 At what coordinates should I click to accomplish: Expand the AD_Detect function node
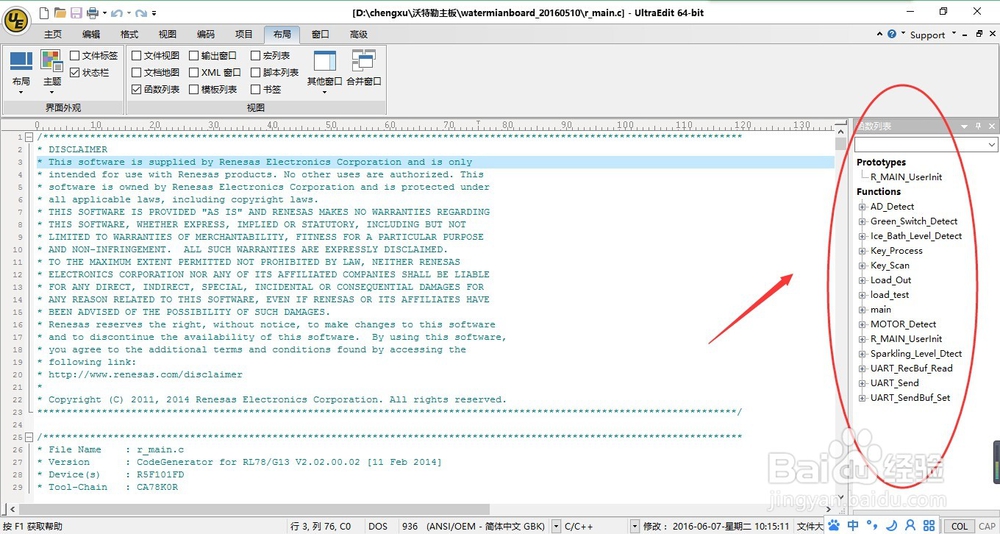(x=863, y=207)
